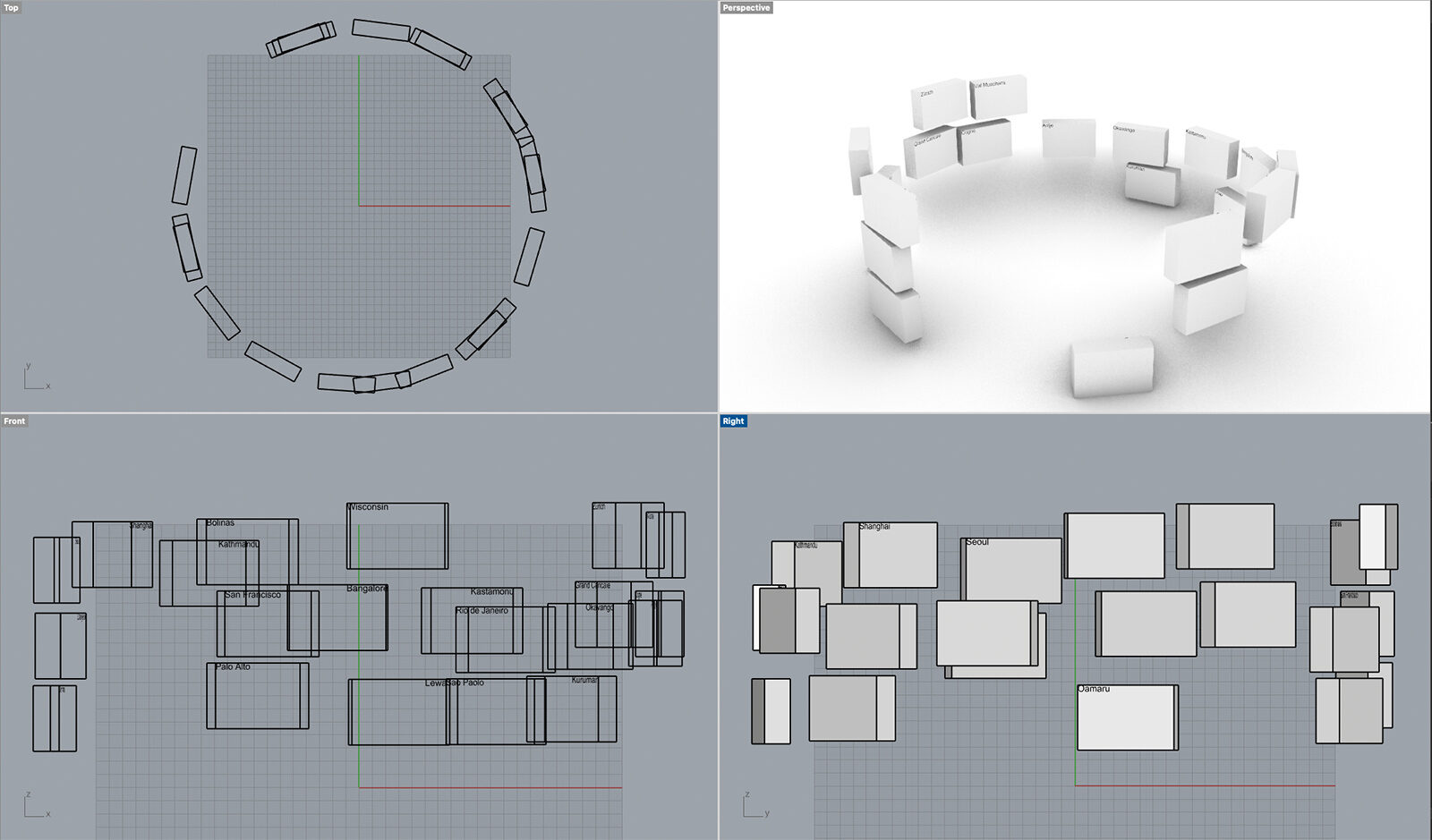Viewport: 1432px width, 840px height.
Task: Click the XY axis icon in Top viewport
Action: 34,379
